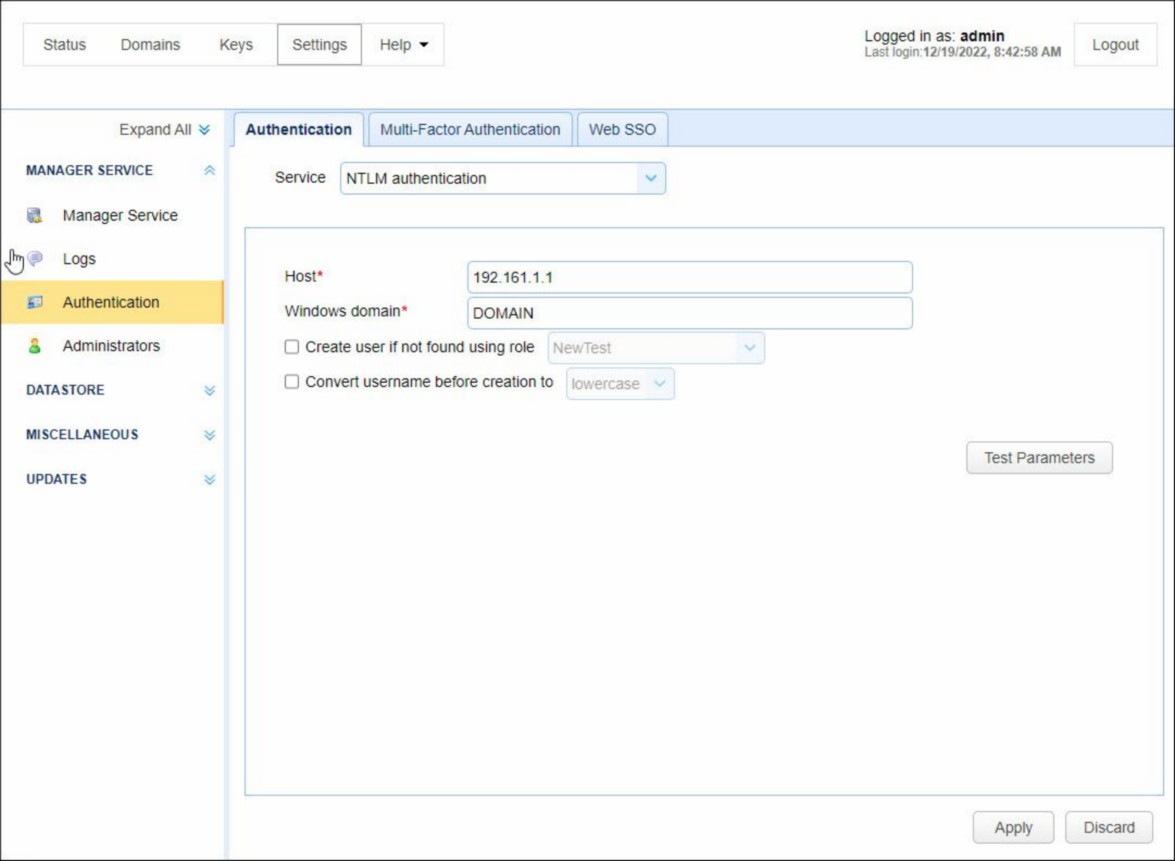The image size is (1175, 861).
Task: Open the Help menu dropdown
Action: (x=403, y=45)
